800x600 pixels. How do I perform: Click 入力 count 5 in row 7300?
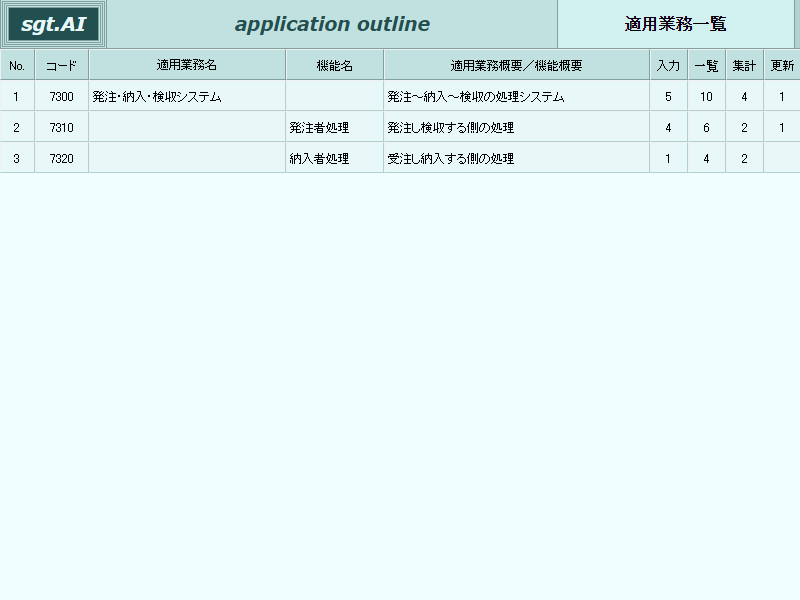click(x=668, y=96)
